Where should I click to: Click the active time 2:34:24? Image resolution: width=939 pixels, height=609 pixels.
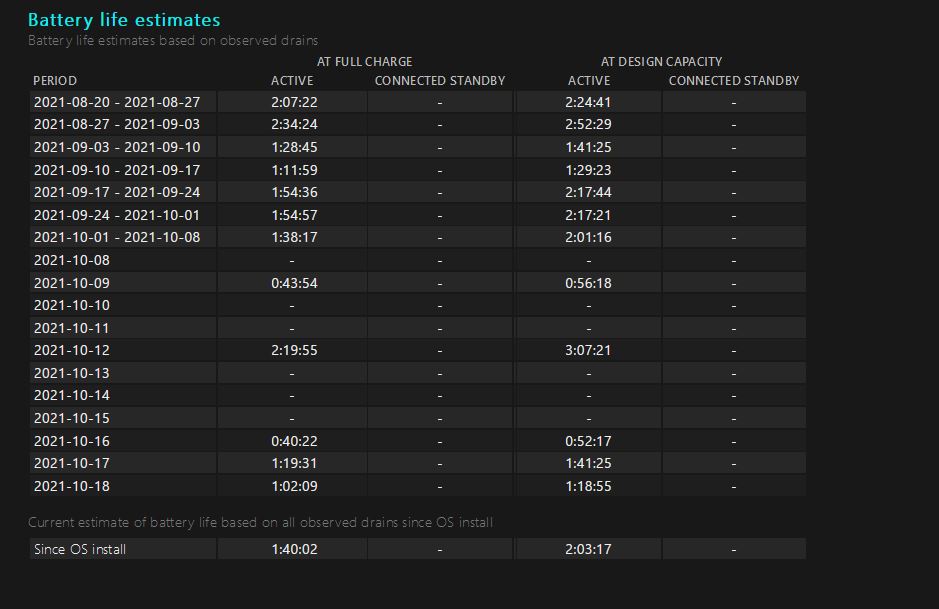point(294,124)
